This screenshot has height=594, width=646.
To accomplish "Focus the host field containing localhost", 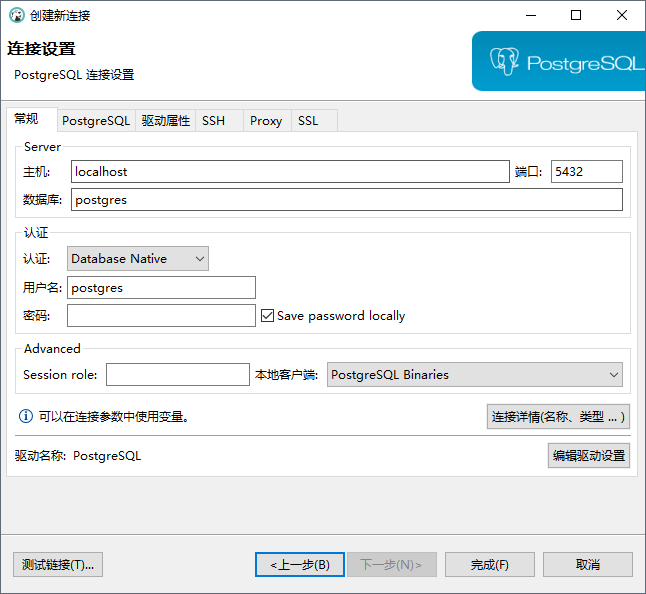I will click(290, 171).
